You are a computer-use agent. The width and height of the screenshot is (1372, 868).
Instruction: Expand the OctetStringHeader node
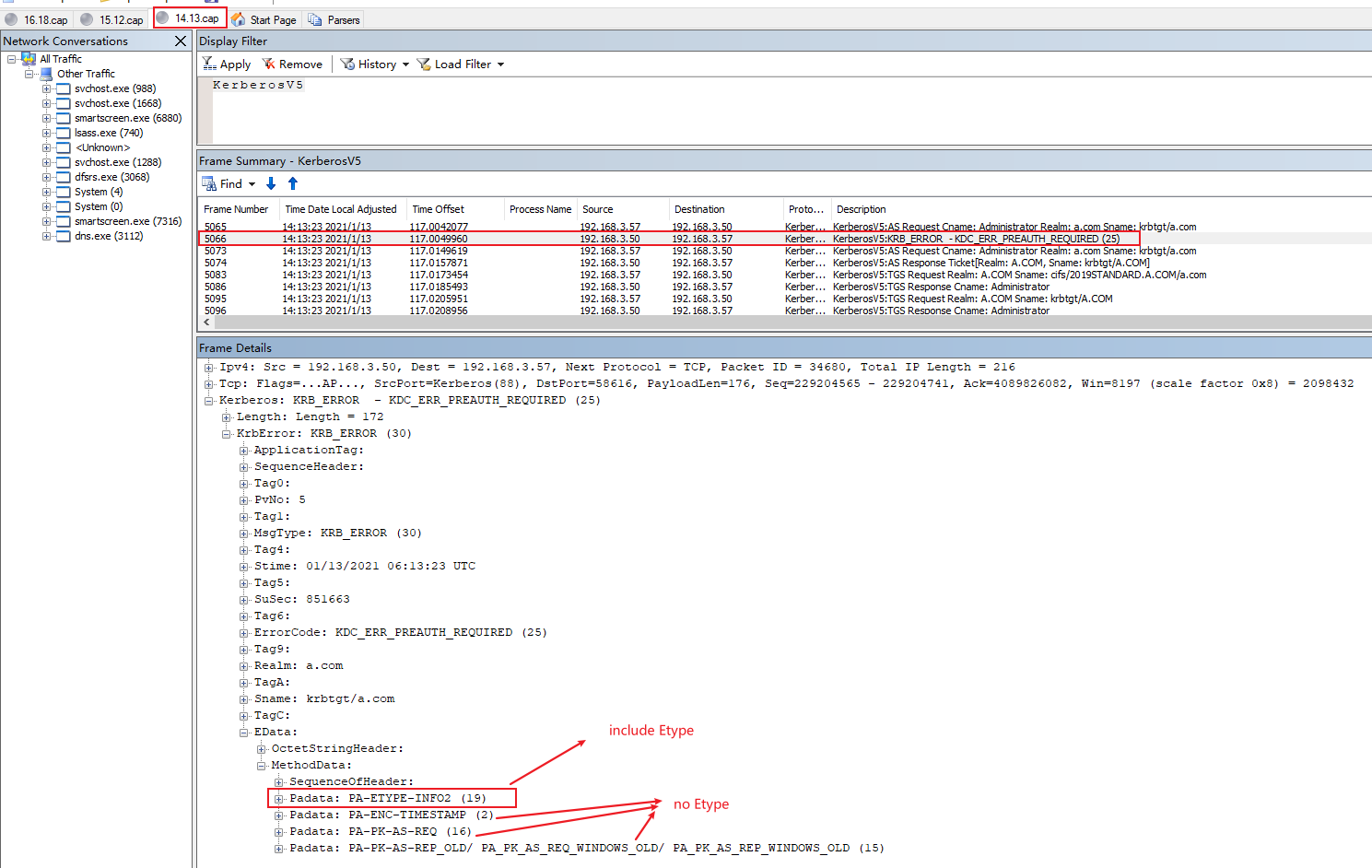click(262, 748)
